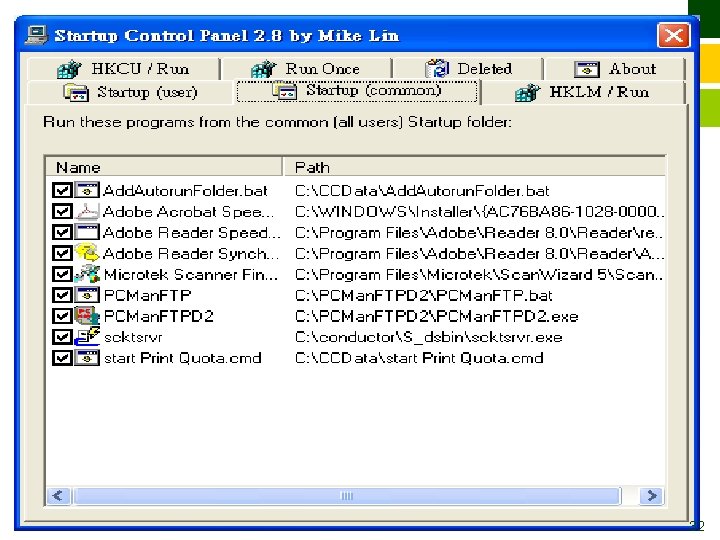Switch to the Run Once tab
Screen dimensions: 720x540
(x=306, y=69)
